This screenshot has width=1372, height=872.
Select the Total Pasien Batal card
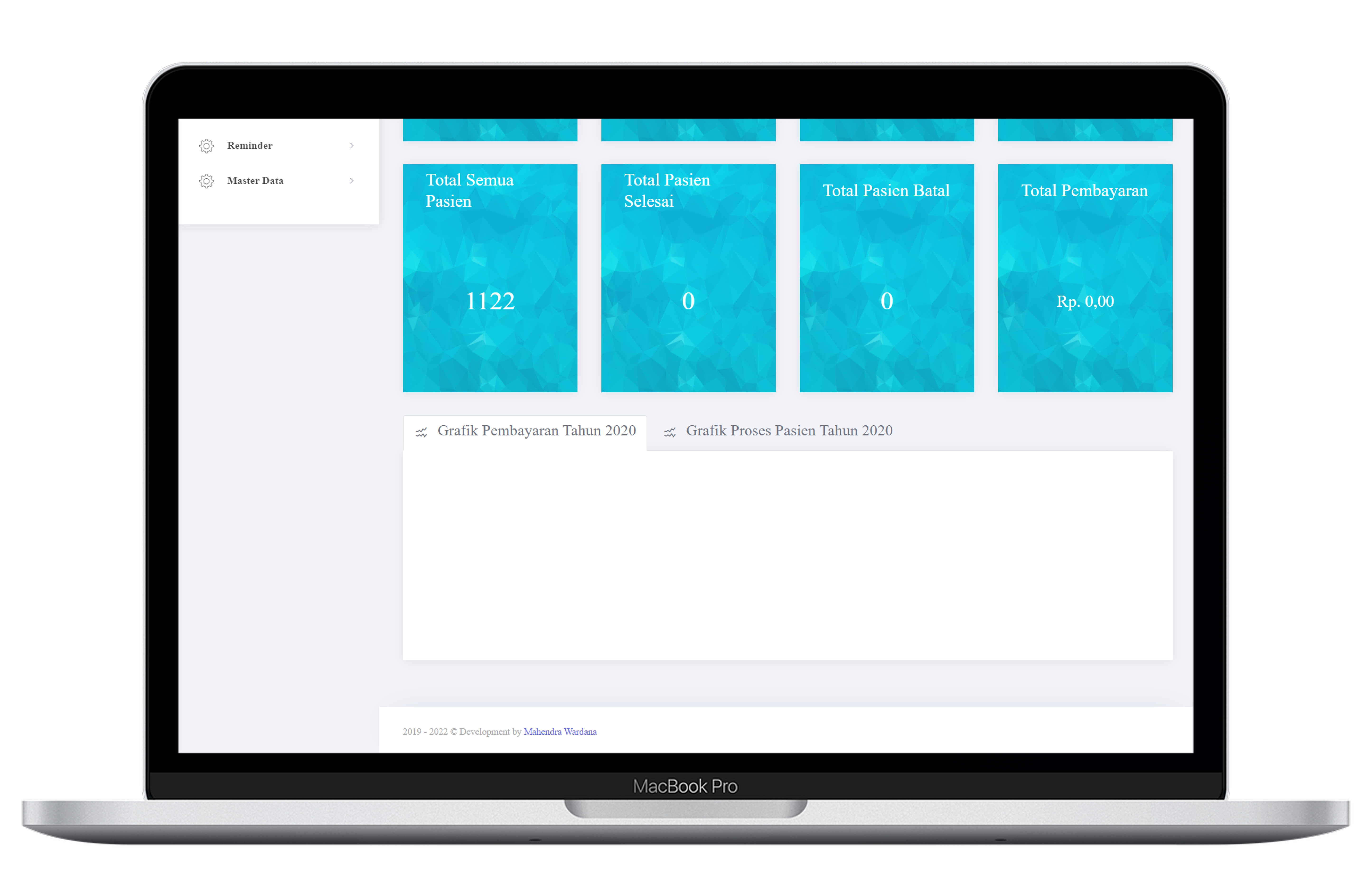click(887, 278)
